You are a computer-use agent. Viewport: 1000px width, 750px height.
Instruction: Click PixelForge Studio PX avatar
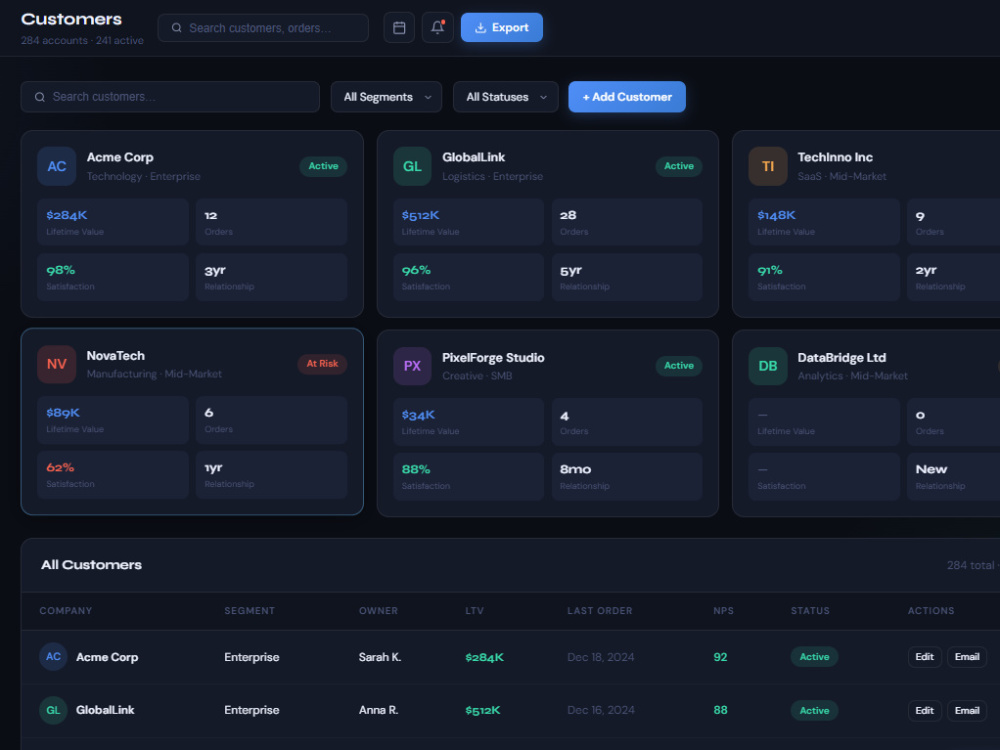pyautogui.click(x=412, y=366)
